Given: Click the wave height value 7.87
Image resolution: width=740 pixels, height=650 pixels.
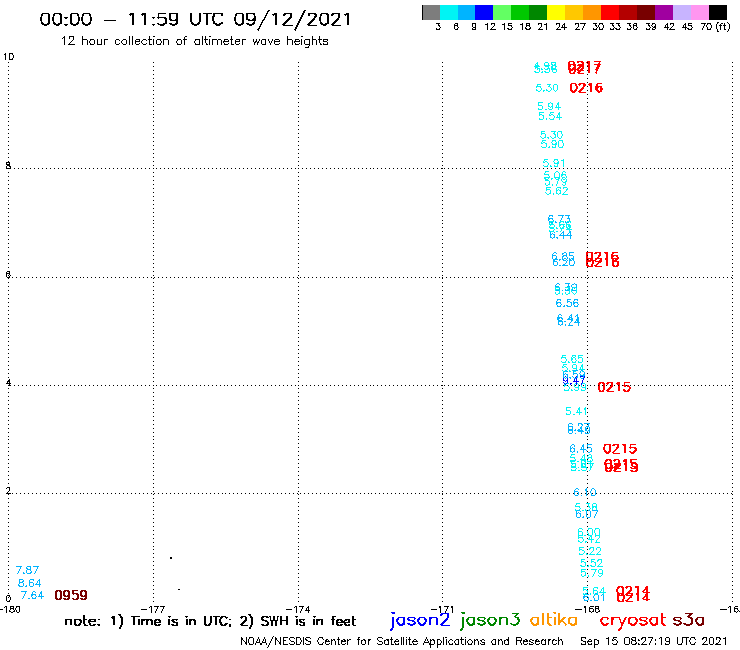Looking at the screenshot, I should [27, 570].
